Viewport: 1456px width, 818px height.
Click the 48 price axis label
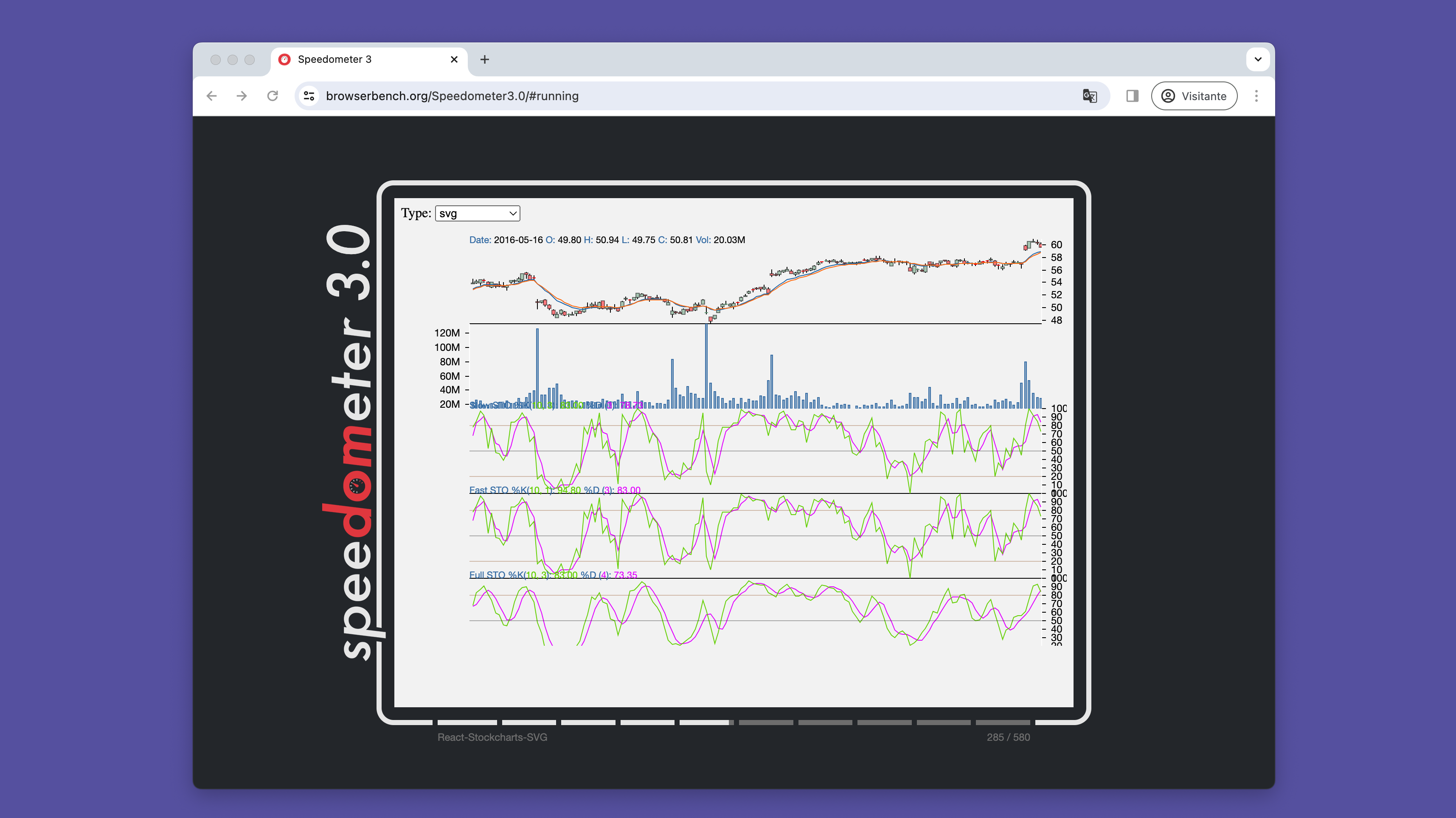1056,320
